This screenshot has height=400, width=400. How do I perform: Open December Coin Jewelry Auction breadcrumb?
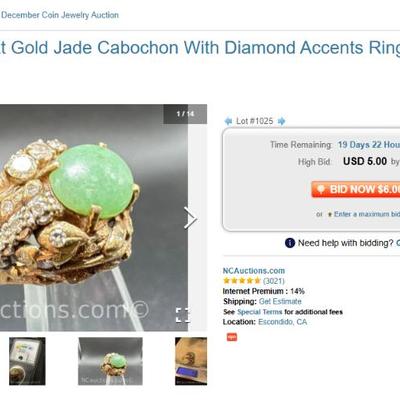[60, 15]
